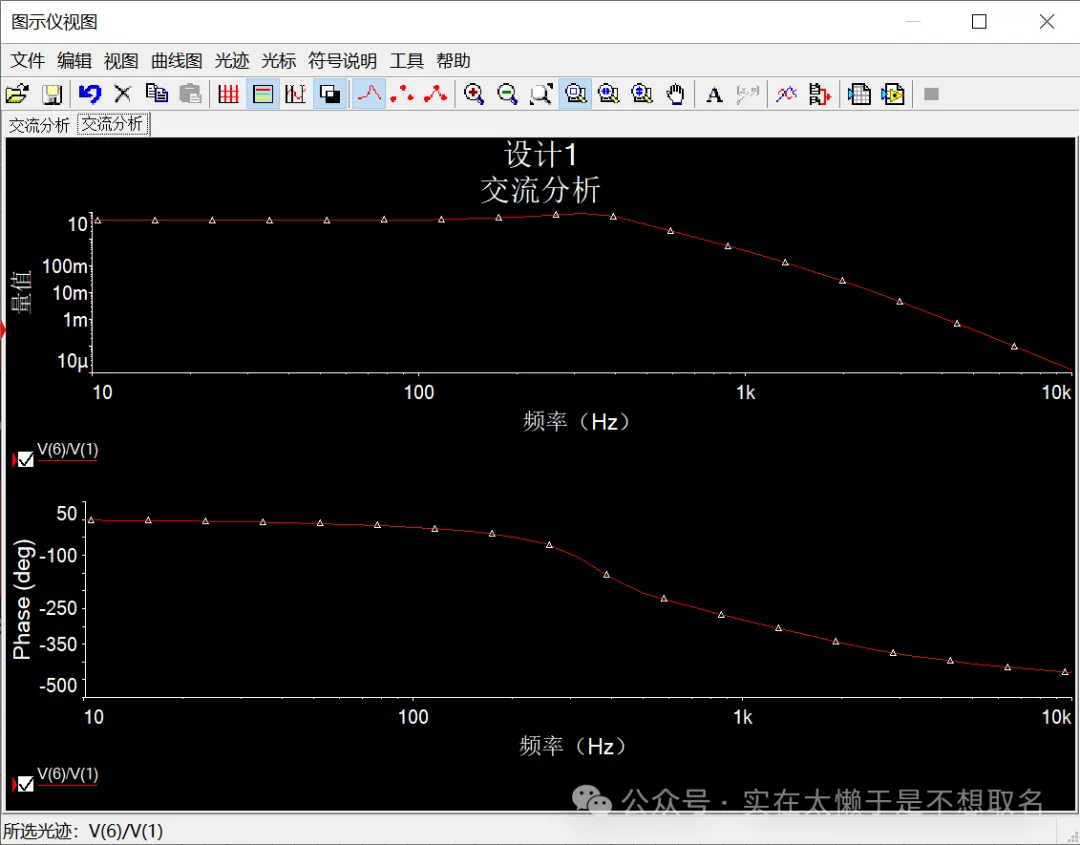Select the hand Pan tool
This screenshot has width=1080, height=845.
click(676, 94)
